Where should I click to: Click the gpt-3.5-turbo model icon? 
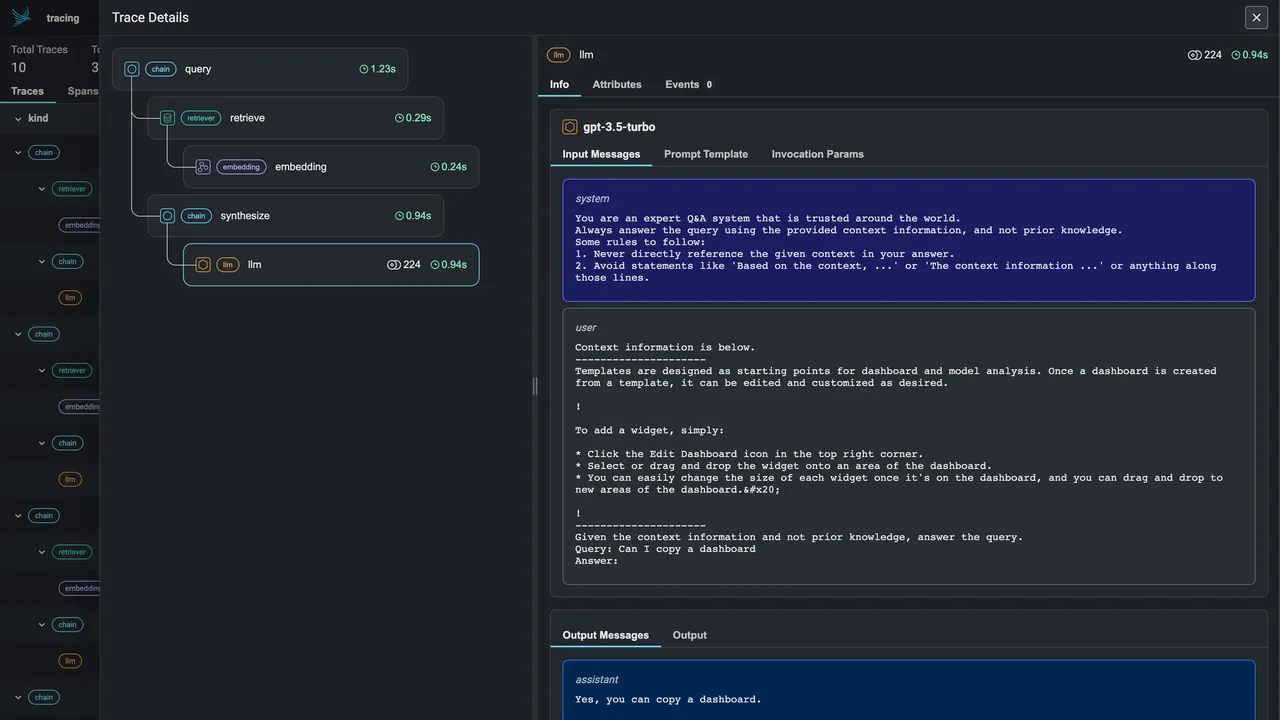point(570,127)
